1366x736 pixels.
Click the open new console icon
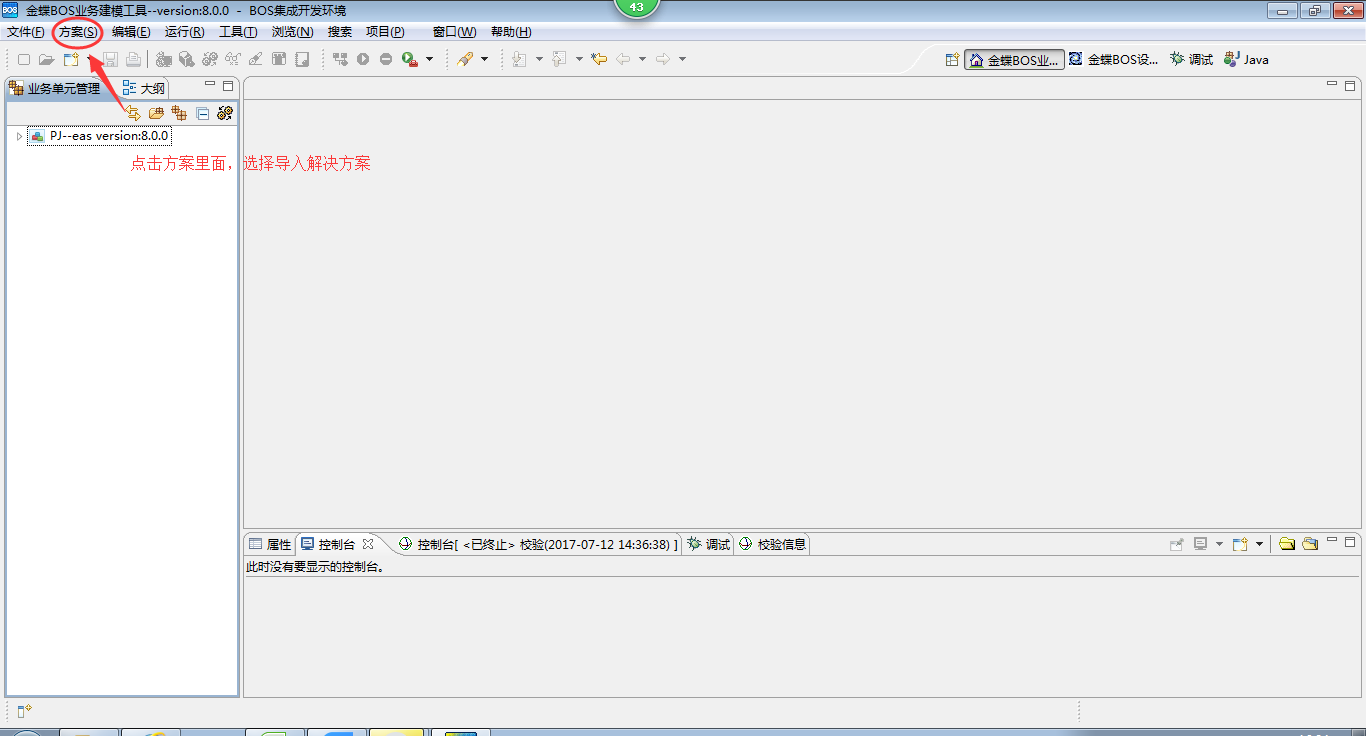tap(1240, 544)
